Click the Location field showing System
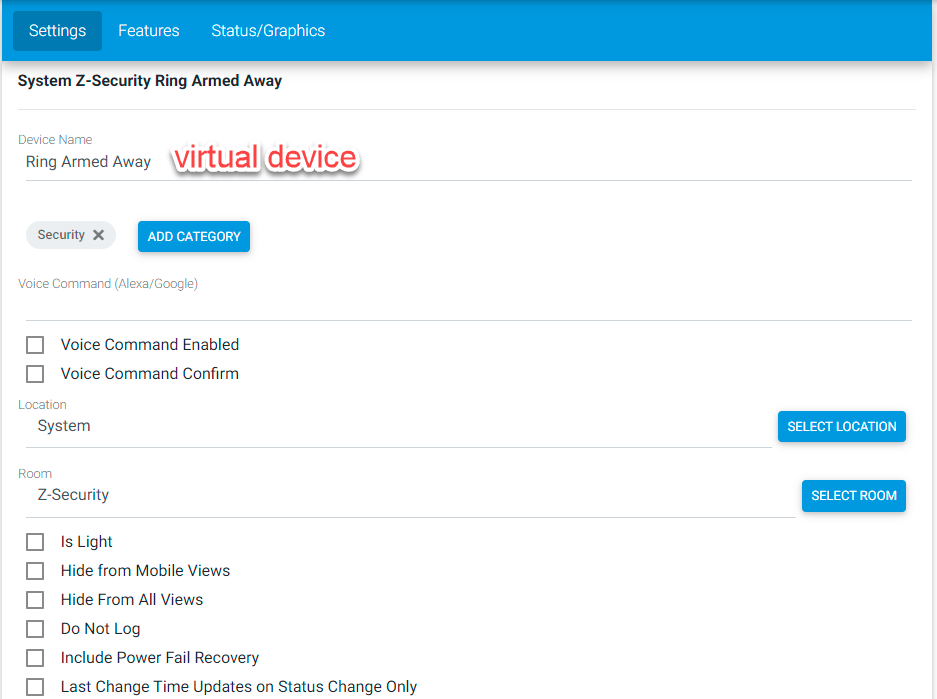Image resolution: width=937 pixels, height=699 pixels. point(399,427)
